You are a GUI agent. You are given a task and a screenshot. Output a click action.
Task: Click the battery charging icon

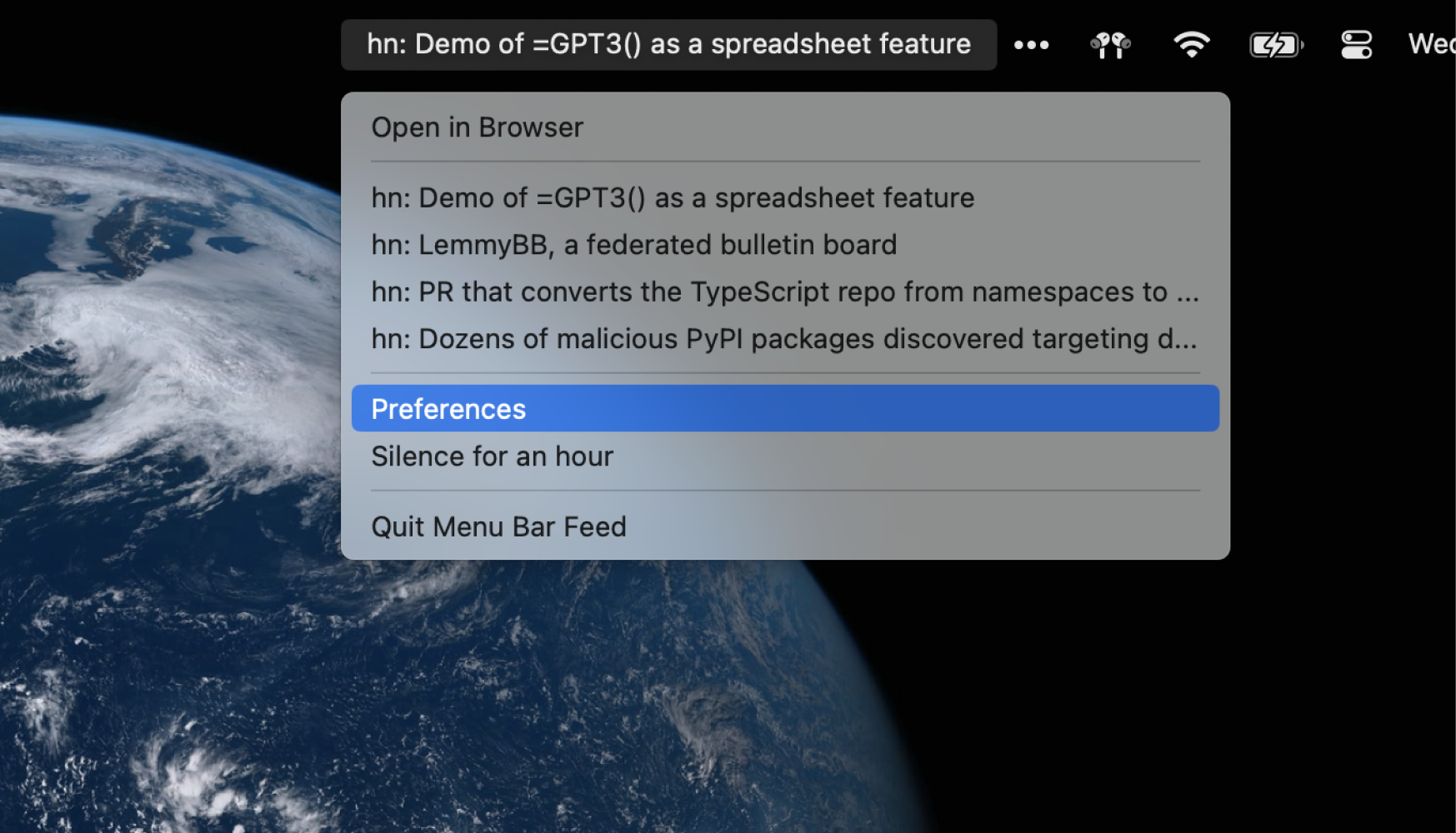[x=1275, y=45]
